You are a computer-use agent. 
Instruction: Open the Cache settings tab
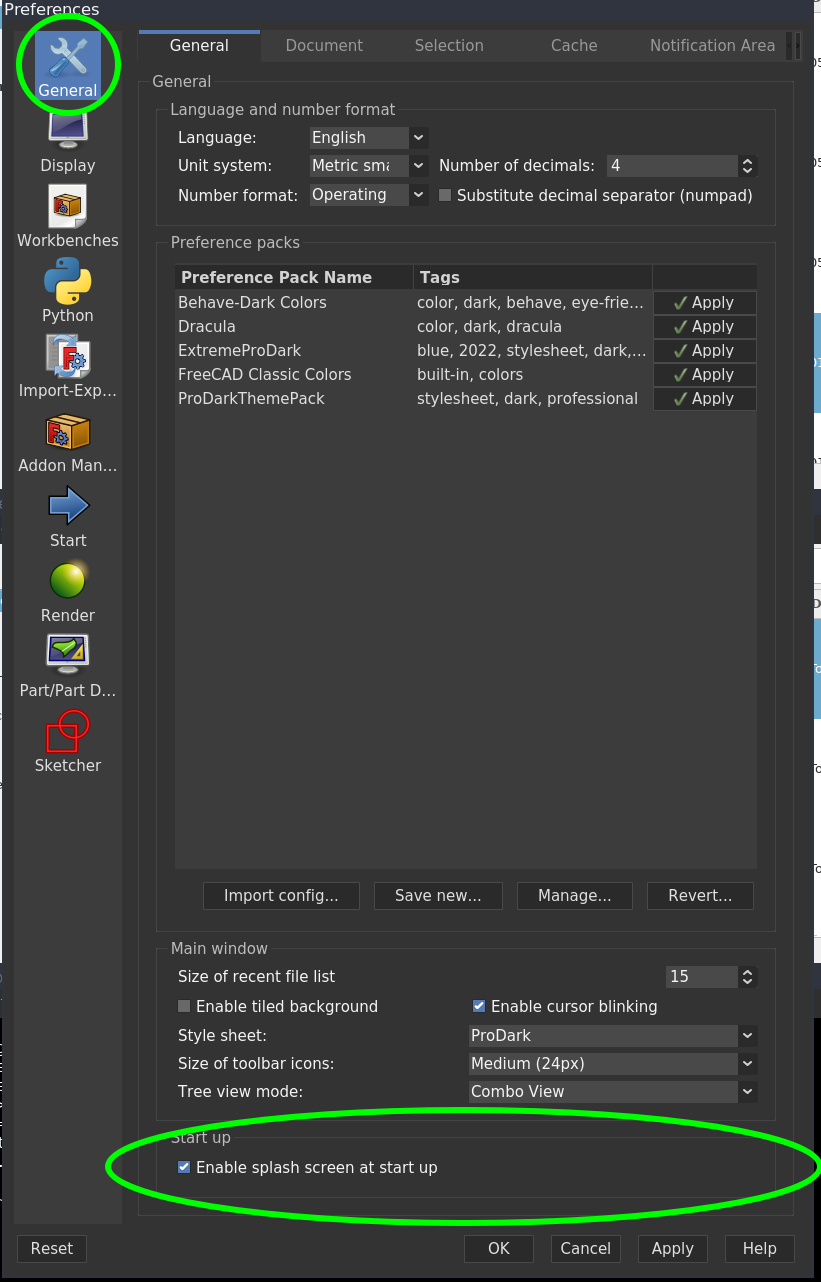(573, 45)
